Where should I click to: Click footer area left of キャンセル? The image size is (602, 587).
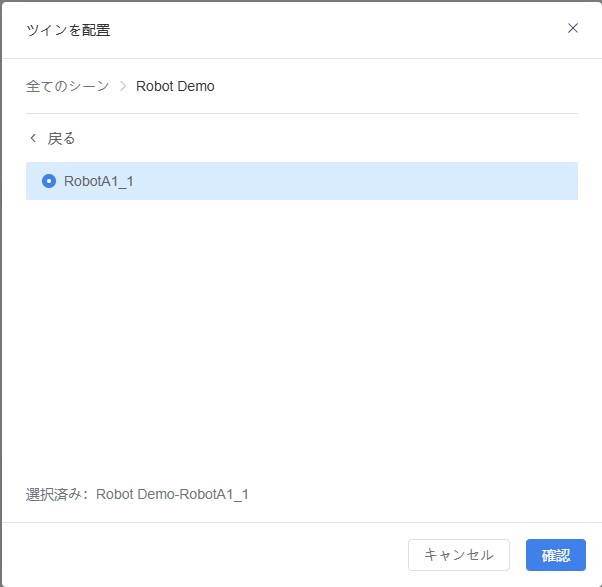200,555
